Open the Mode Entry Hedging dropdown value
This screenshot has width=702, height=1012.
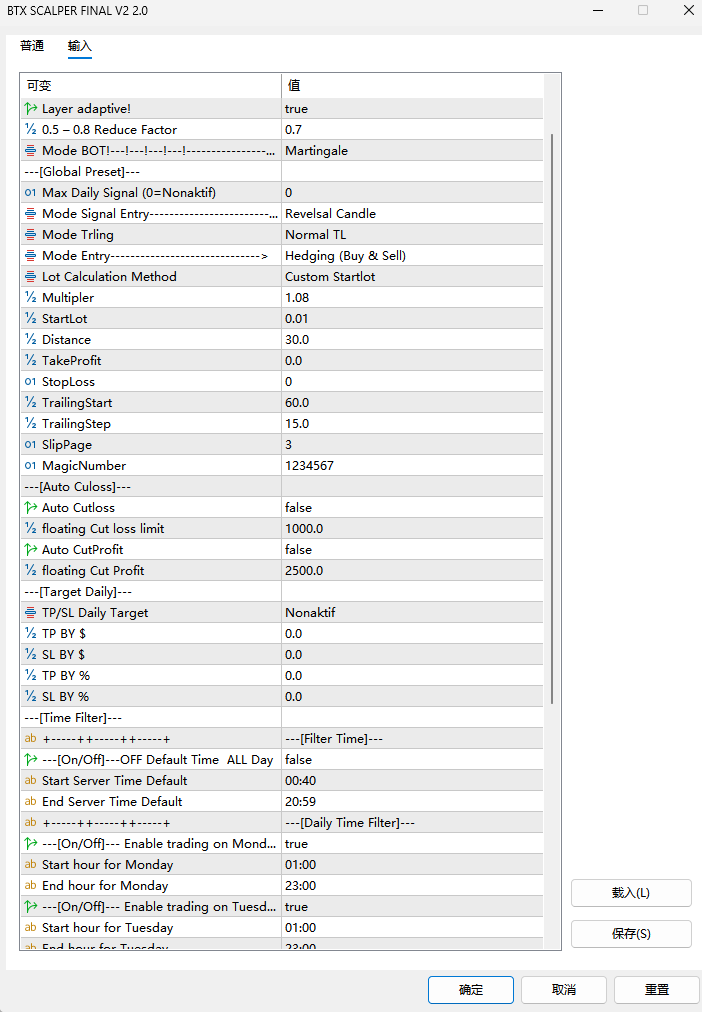coord(412,256)
